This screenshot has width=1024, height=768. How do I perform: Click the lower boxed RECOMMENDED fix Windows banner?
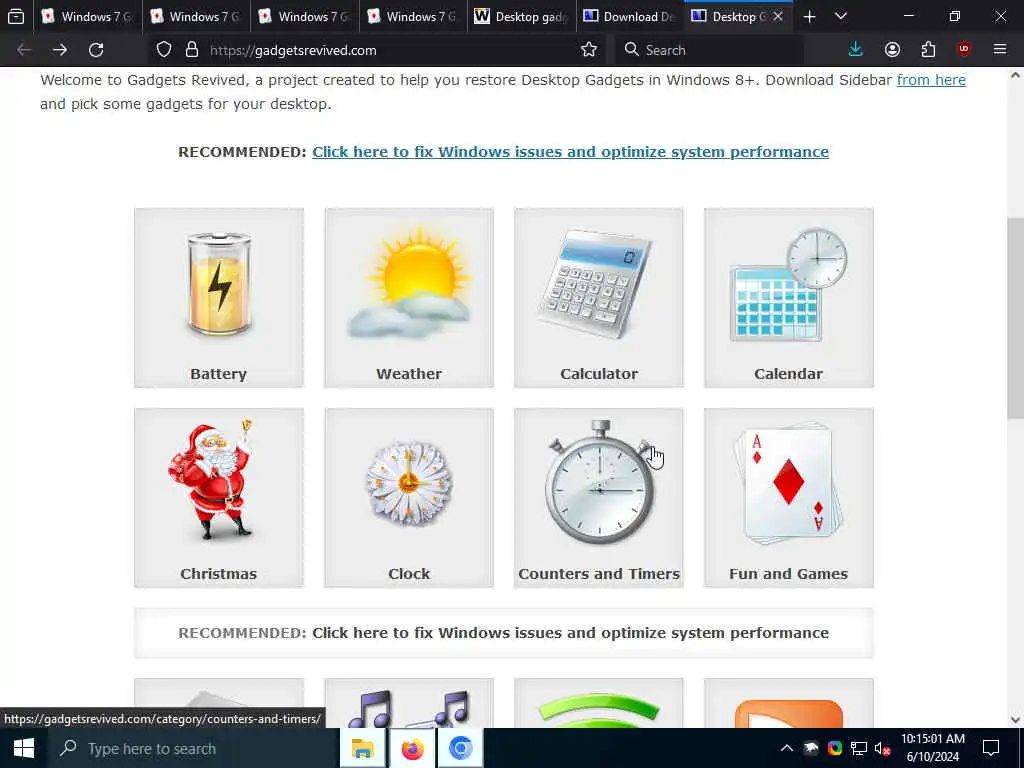[x=504, y=633]
